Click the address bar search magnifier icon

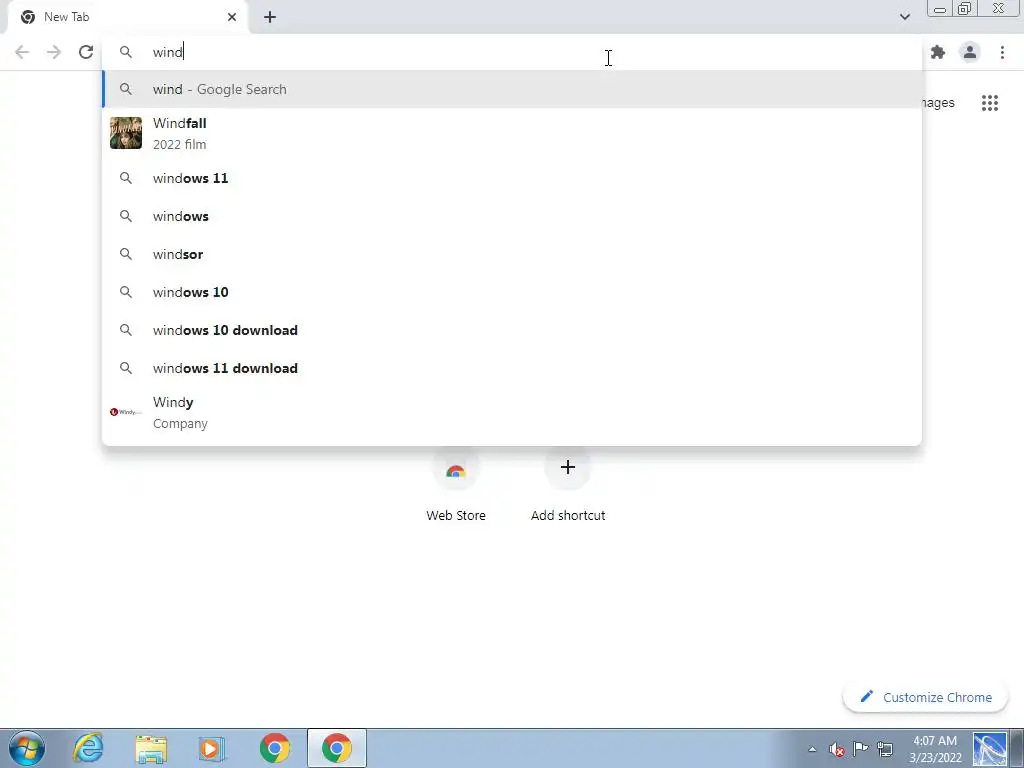125,52
